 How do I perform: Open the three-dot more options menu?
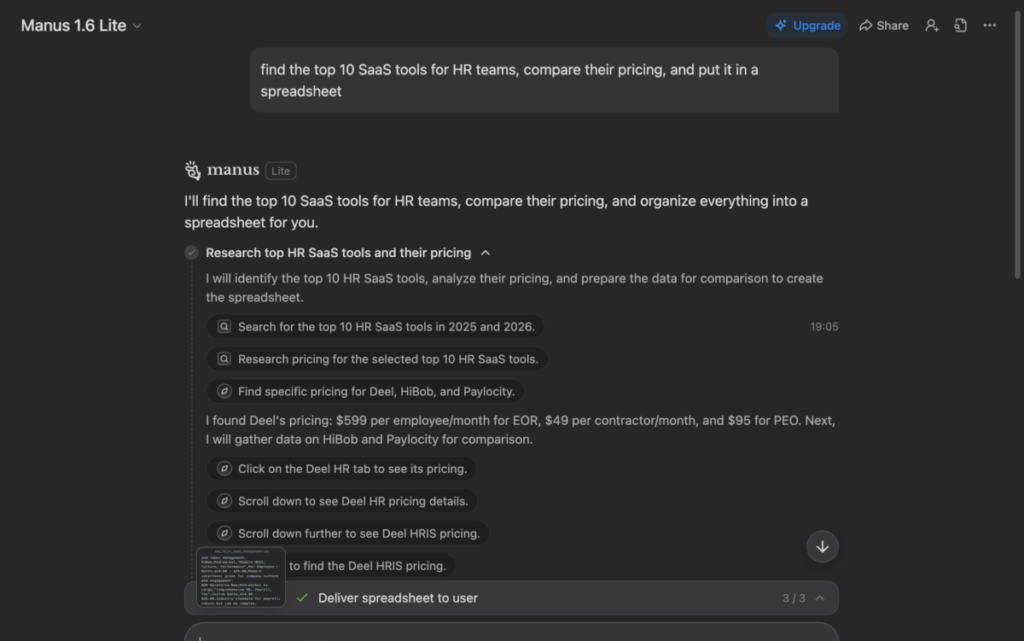[x=990, y=25]
